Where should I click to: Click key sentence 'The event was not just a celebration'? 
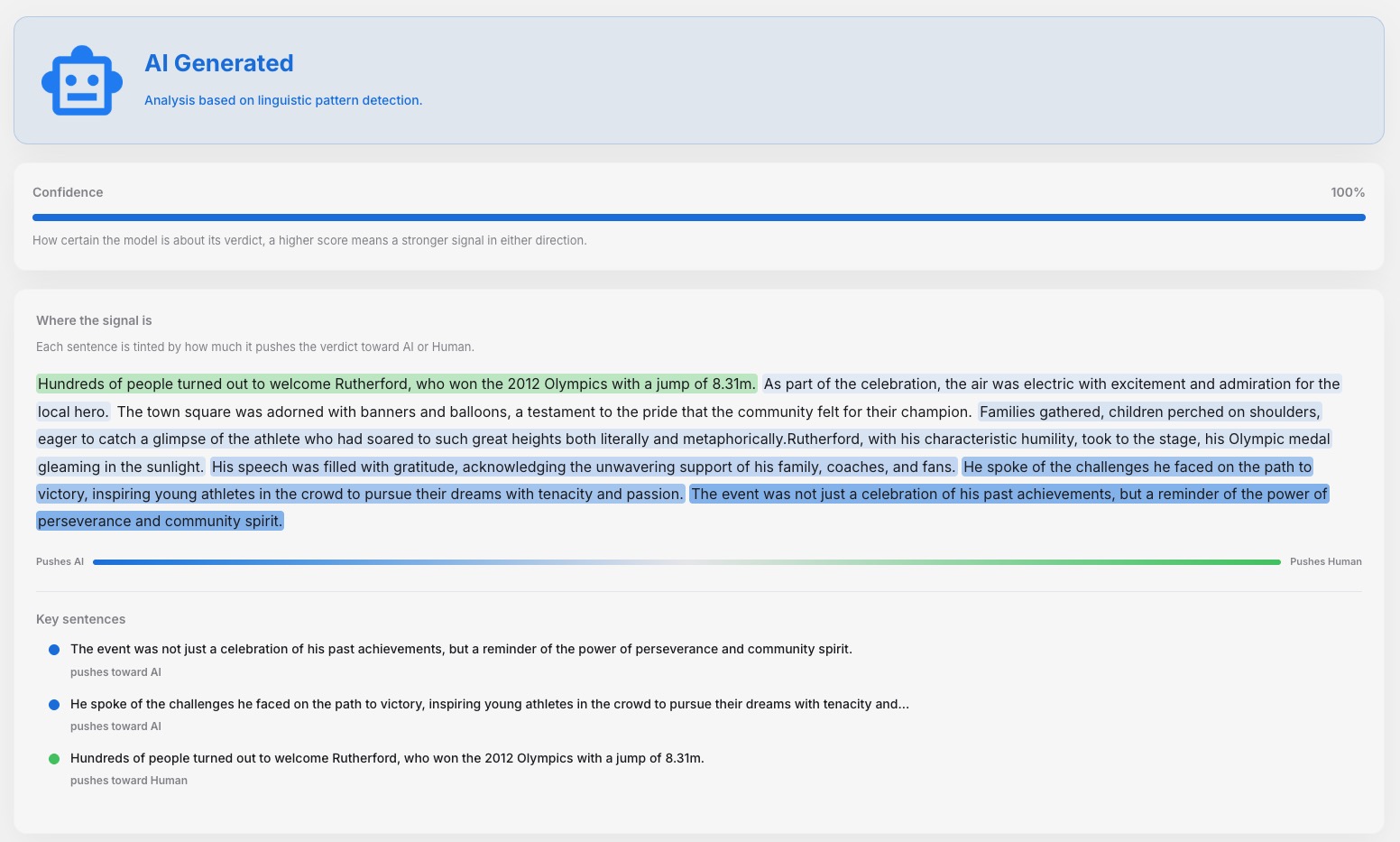coord(461,649)
